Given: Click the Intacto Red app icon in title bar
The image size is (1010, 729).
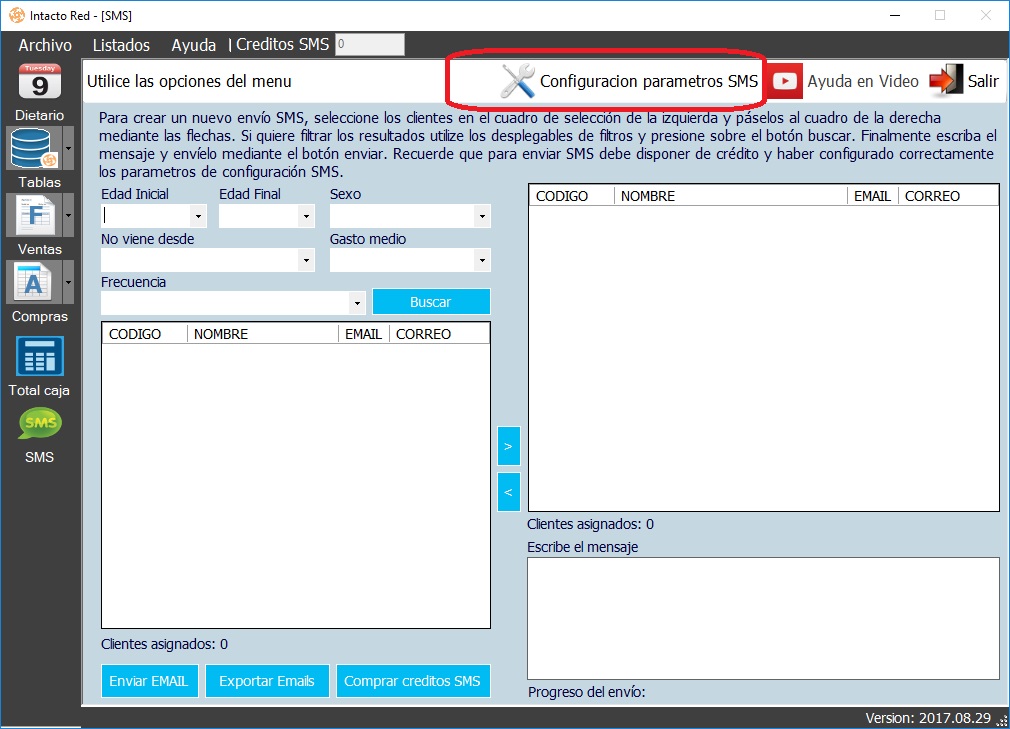Looking at the screenshot, I should coord(17,15).
